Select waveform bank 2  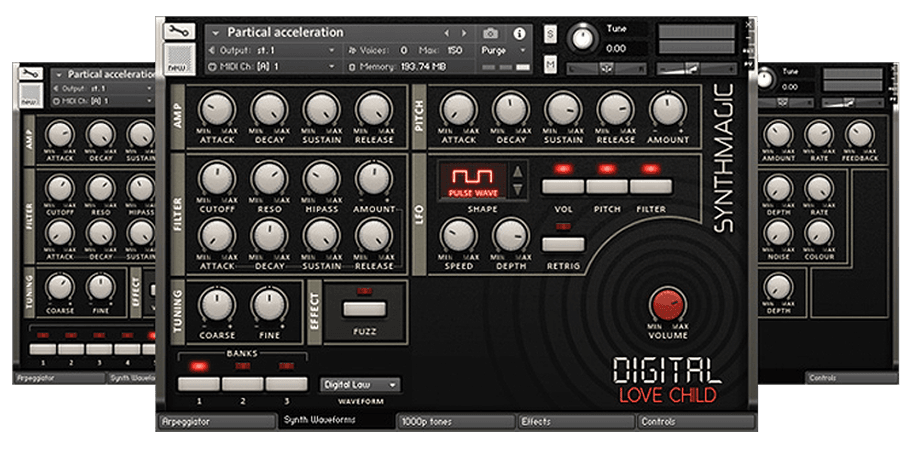243,384
